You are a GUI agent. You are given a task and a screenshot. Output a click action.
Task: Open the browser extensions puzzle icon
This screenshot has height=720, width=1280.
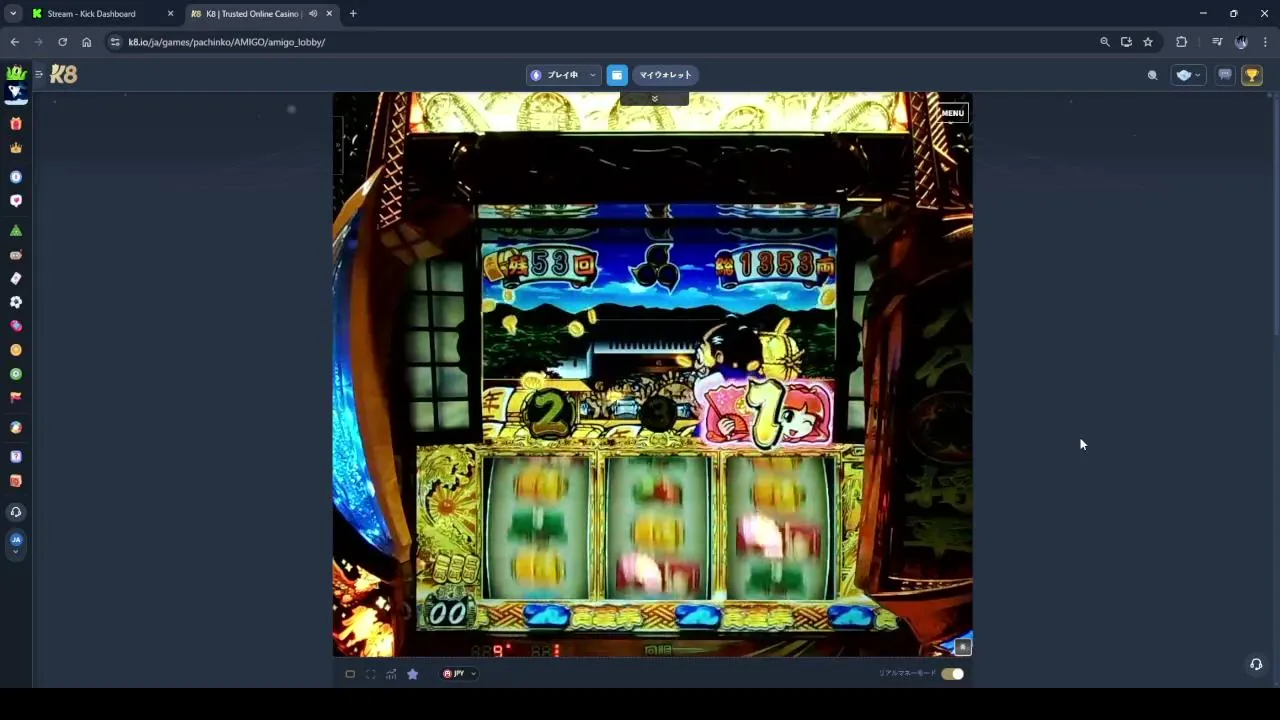1181,42
